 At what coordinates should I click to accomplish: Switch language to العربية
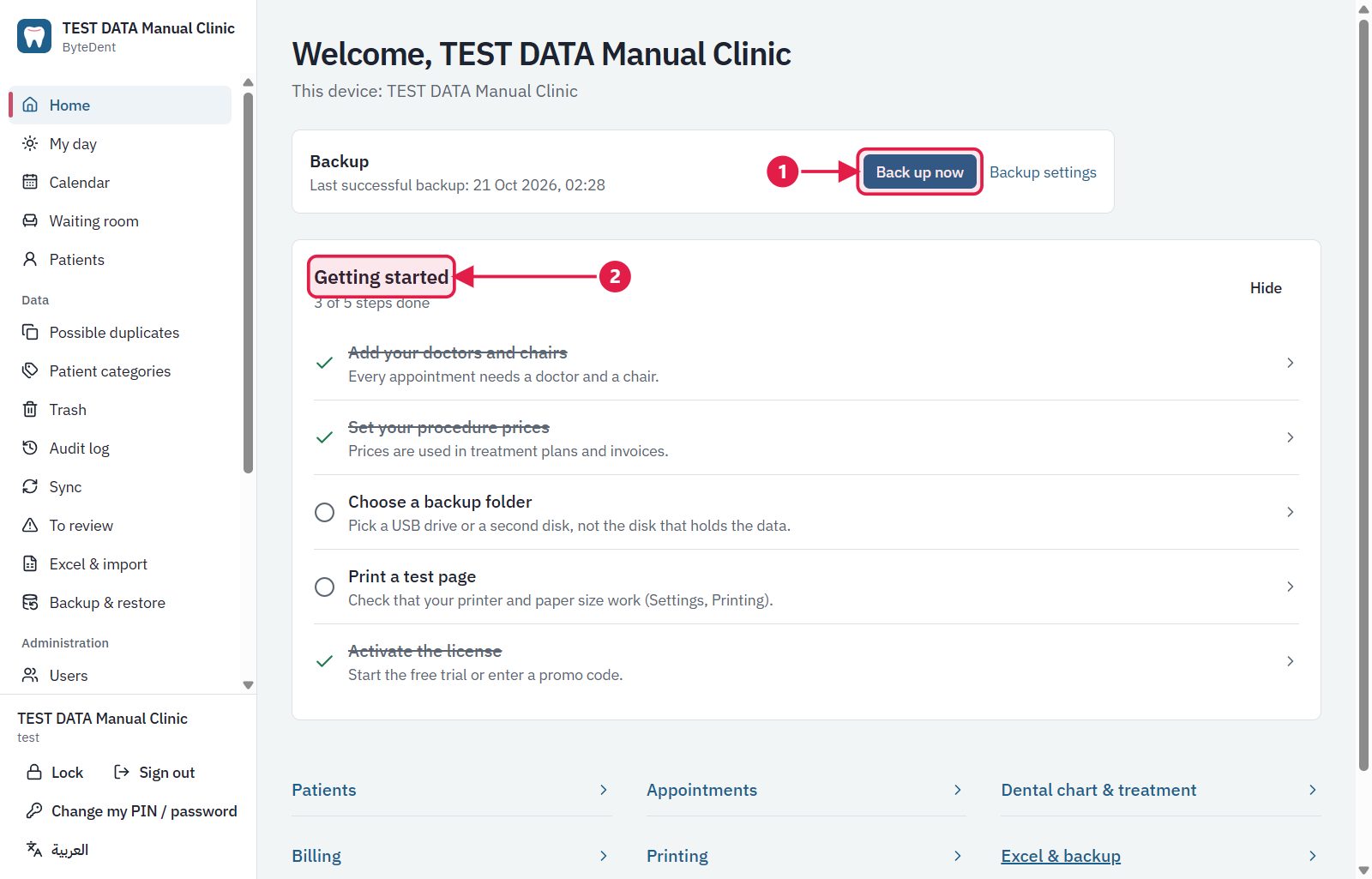(x=69, y=849)
